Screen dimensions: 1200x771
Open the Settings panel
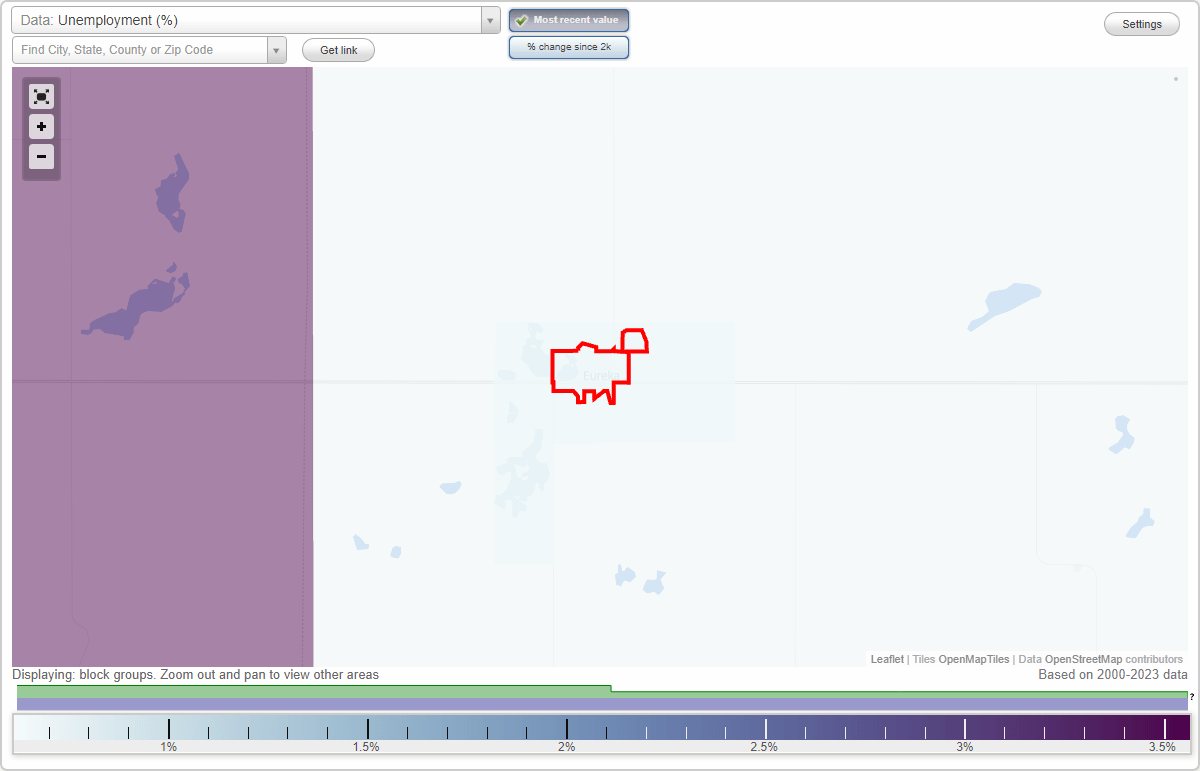click(1141, 23)
